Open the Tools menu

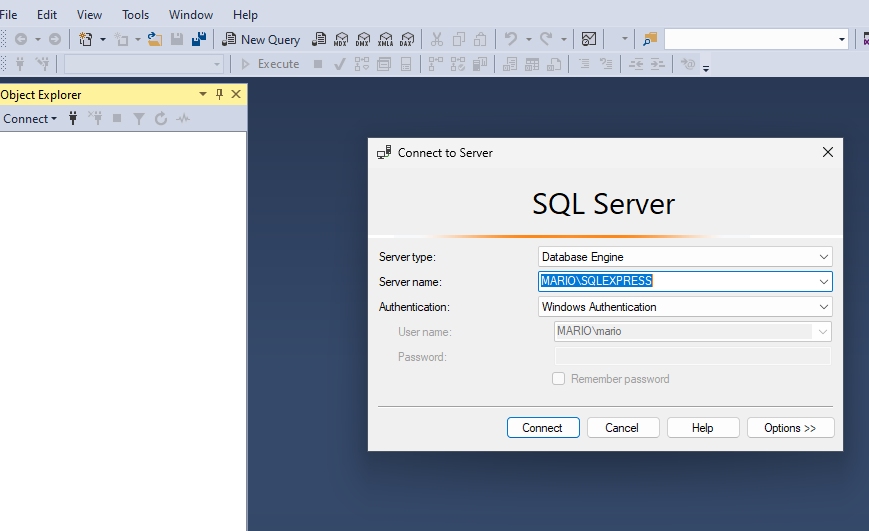click(x=135, y=15)
